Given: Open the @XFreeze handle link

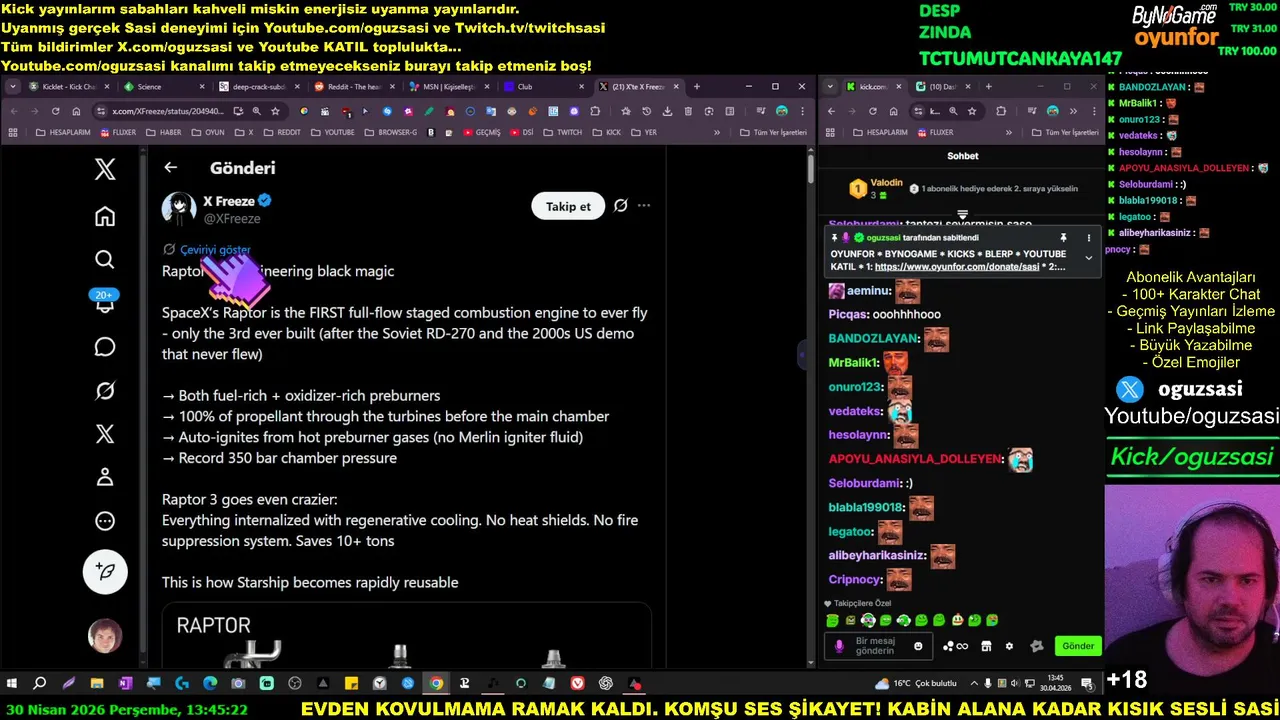Looking at the screenshot, I should click(x=232, y=218).
